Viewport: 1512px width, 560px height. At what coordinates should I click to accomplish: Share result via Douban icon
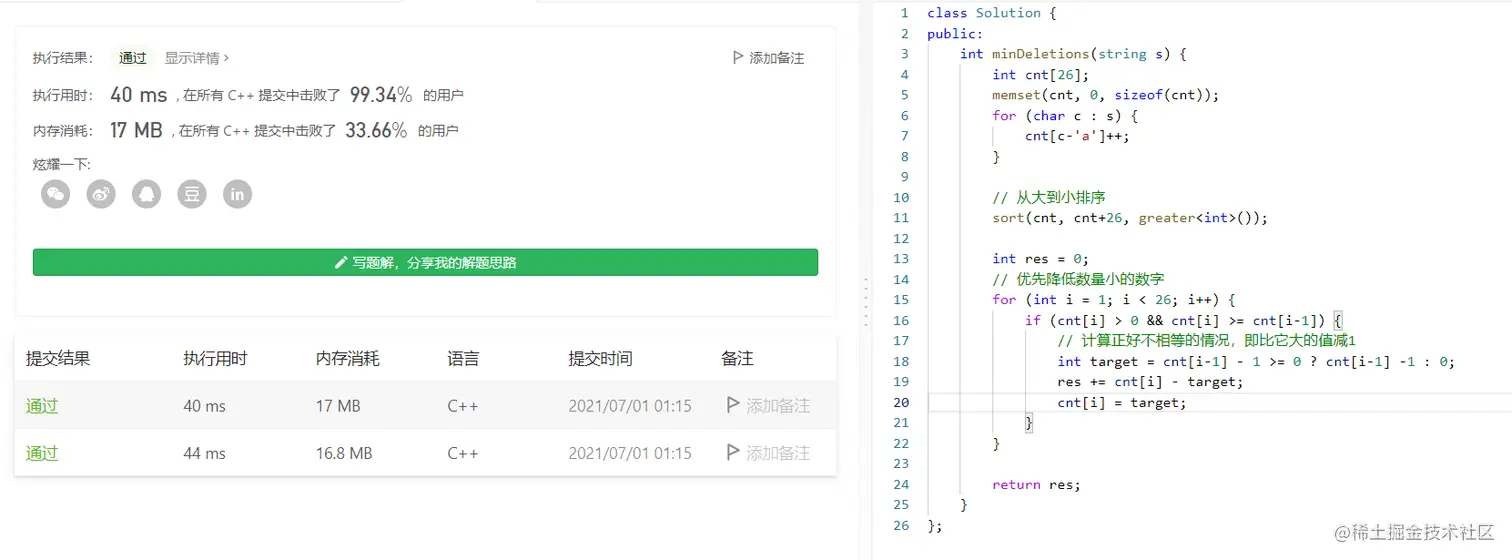point(192,194)
